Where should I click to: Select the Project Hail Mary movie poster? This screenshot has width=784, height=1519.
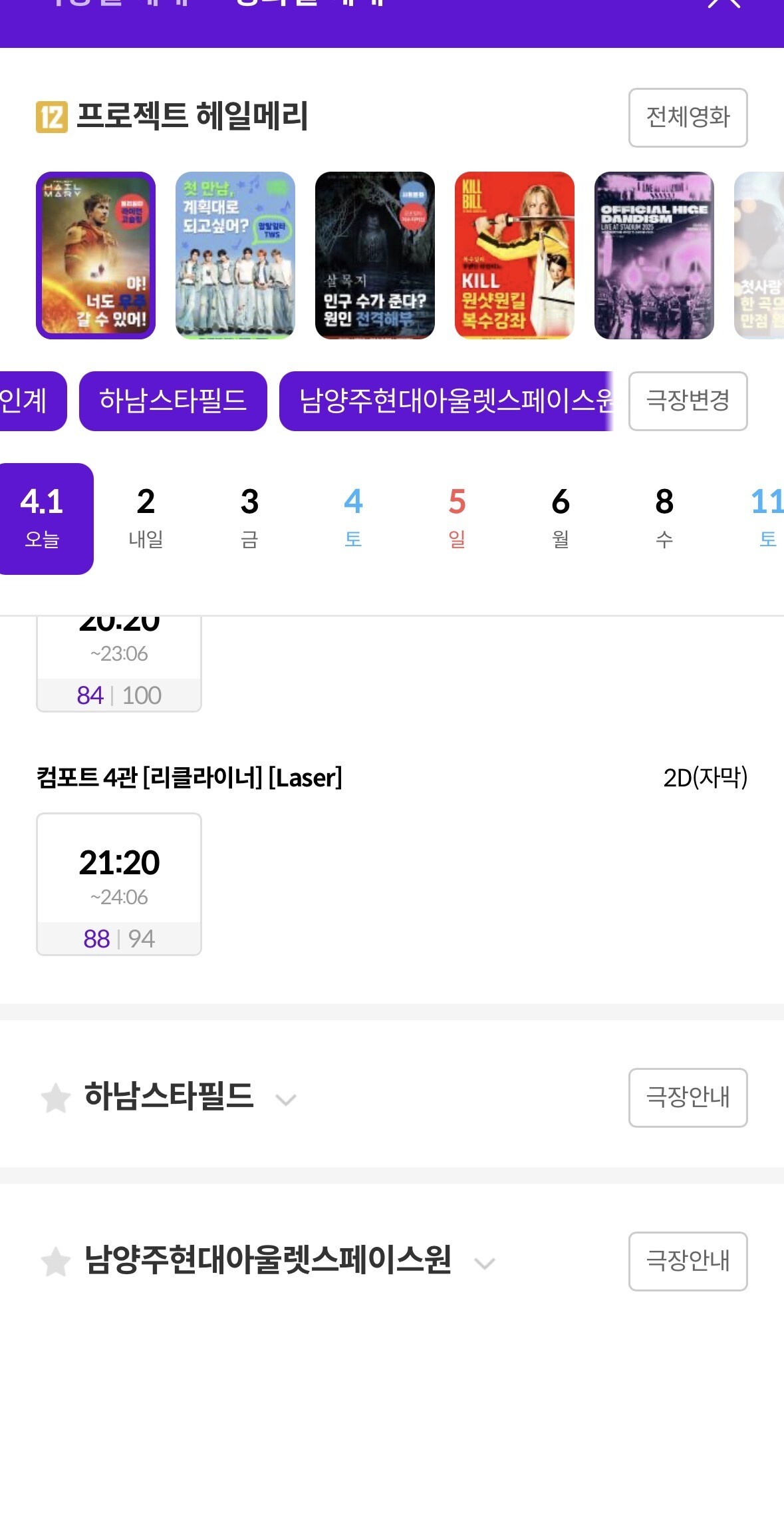pos(96,255)
